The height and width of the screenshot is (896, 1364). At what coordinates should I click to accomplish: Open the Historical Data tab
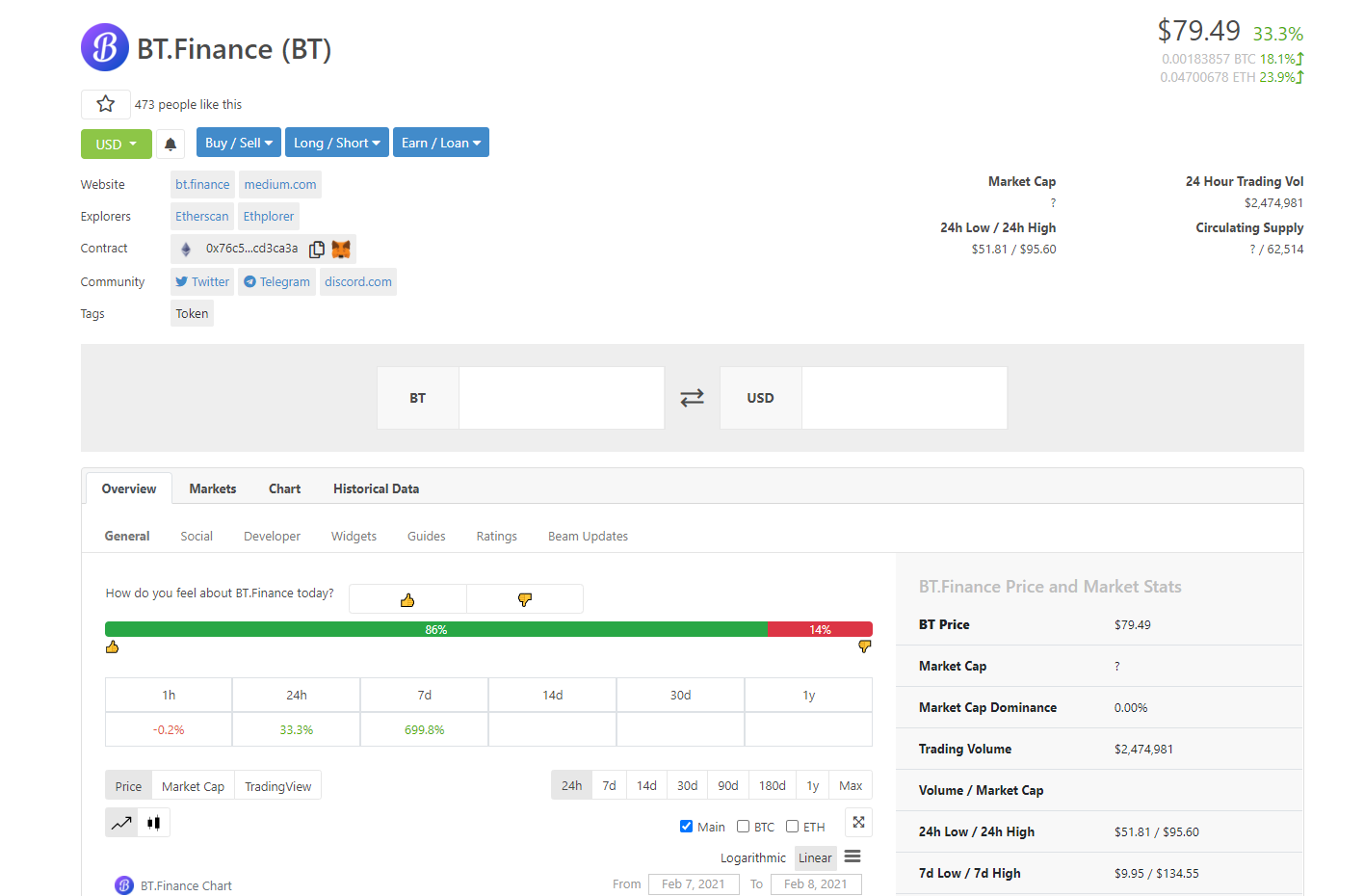point(377,488)
